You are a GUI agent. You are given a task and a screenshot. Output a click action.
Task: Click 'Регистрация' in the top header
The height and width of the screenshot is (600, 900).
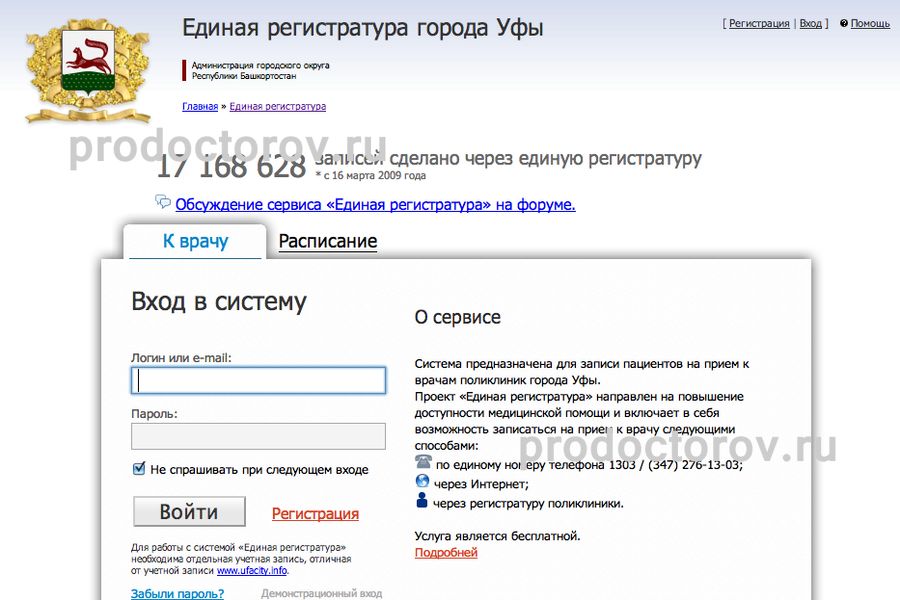[x=759, y=24]
